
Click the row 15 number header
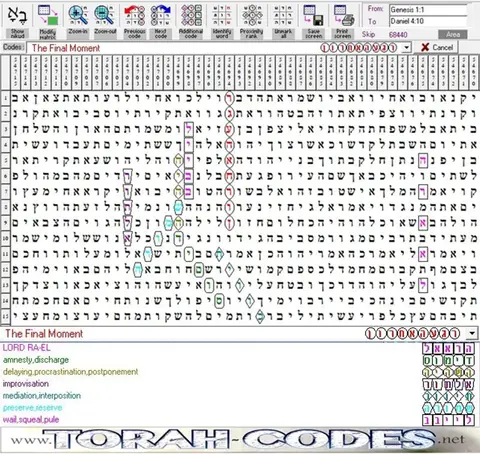(5, 316)
